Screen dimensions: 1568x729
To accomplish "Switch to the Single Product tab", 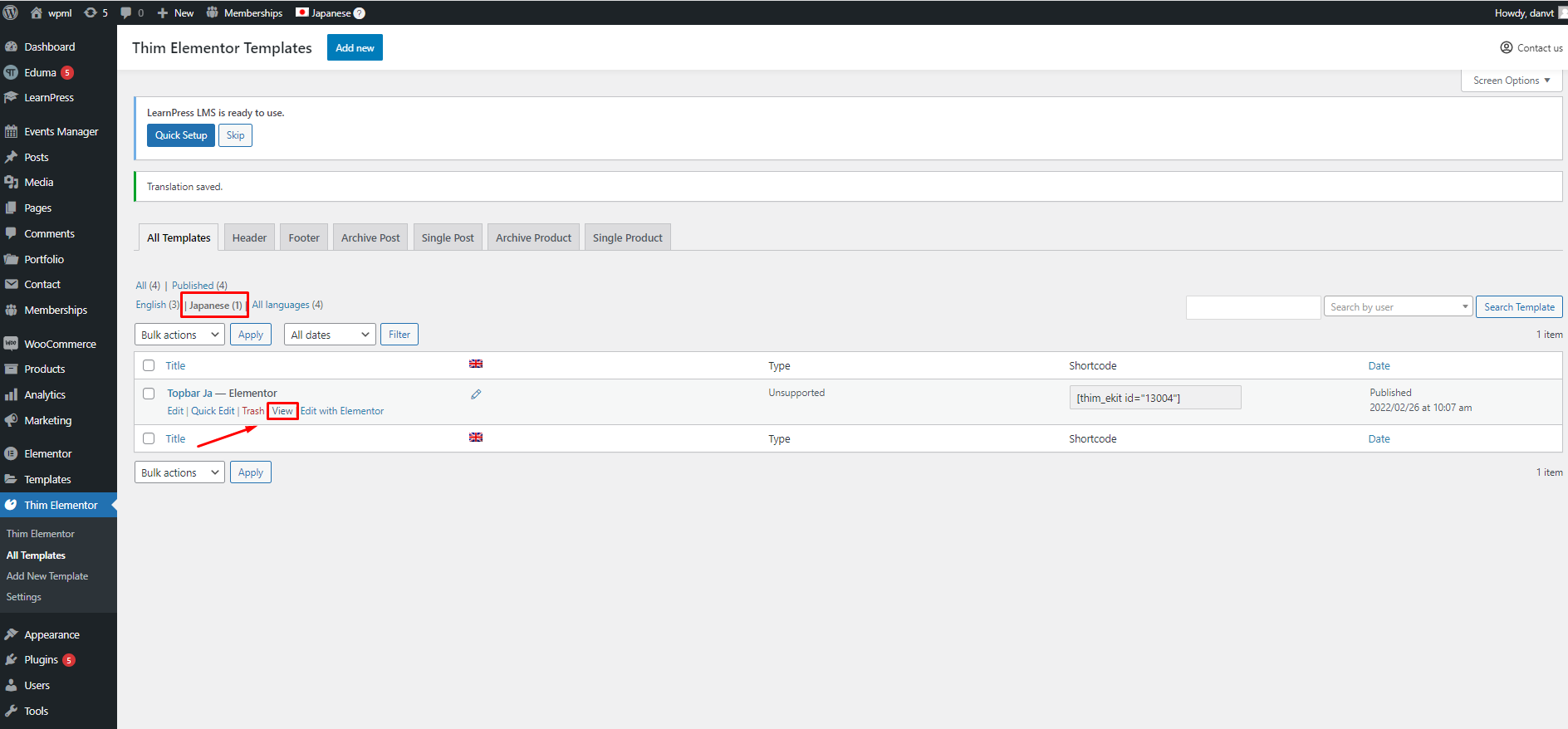I will pyautogui.click(x=628, y=237).
